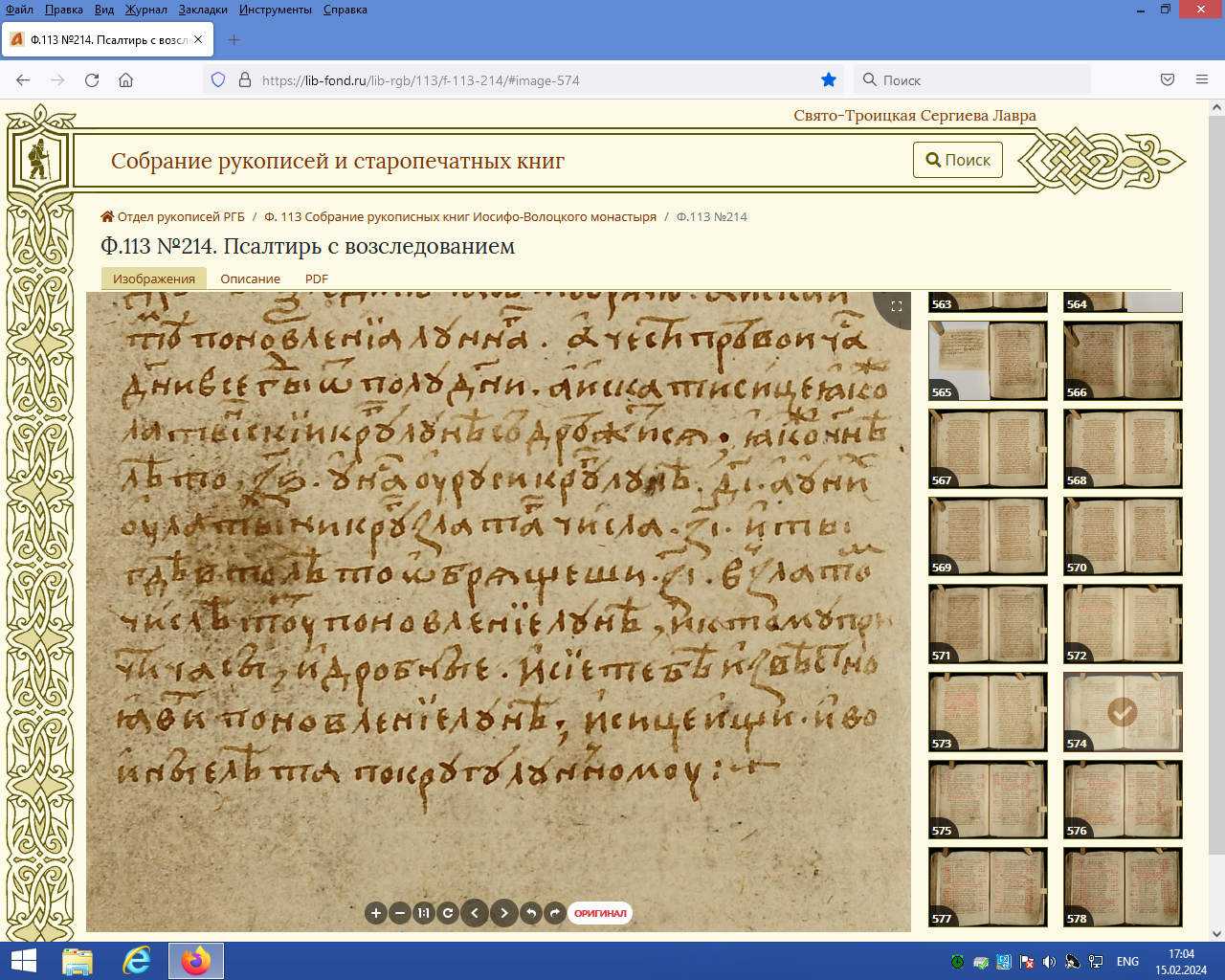Image resolution: width=1225 pixels, height=980 pixels.
Task: Rotate the image counterclockwise
Action: 531,913
